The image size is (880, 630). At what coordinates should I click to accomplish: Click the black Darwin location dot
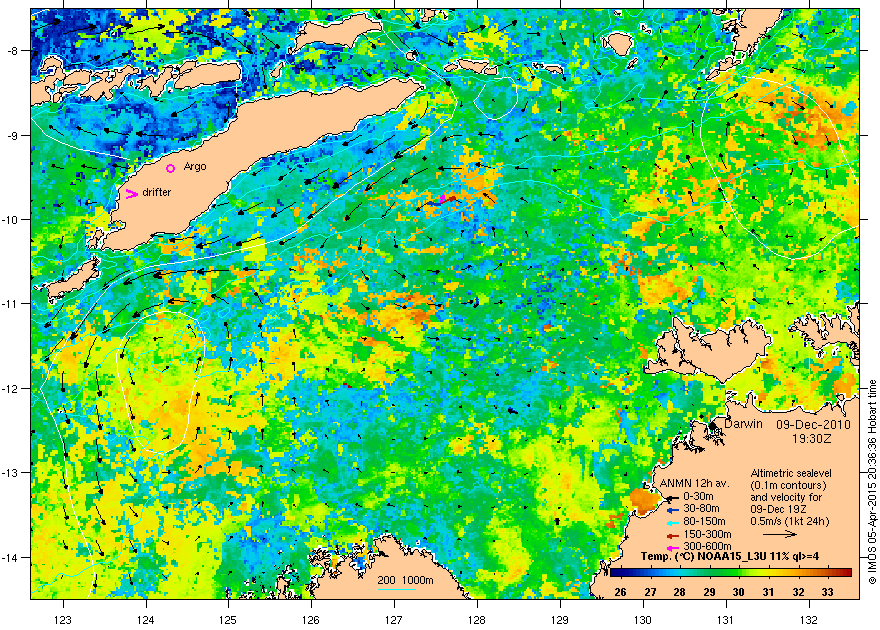click(713, 426)
